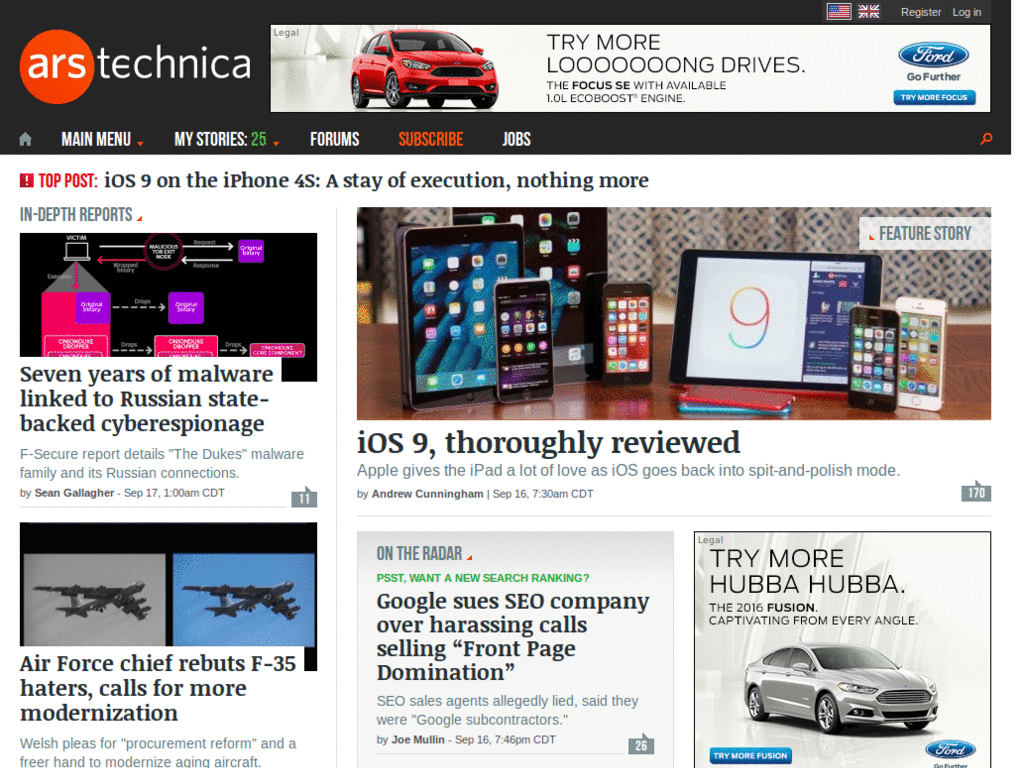Click the Ars Technica logo
This screenshot has height=768, width=1024.
click(136, 66)
